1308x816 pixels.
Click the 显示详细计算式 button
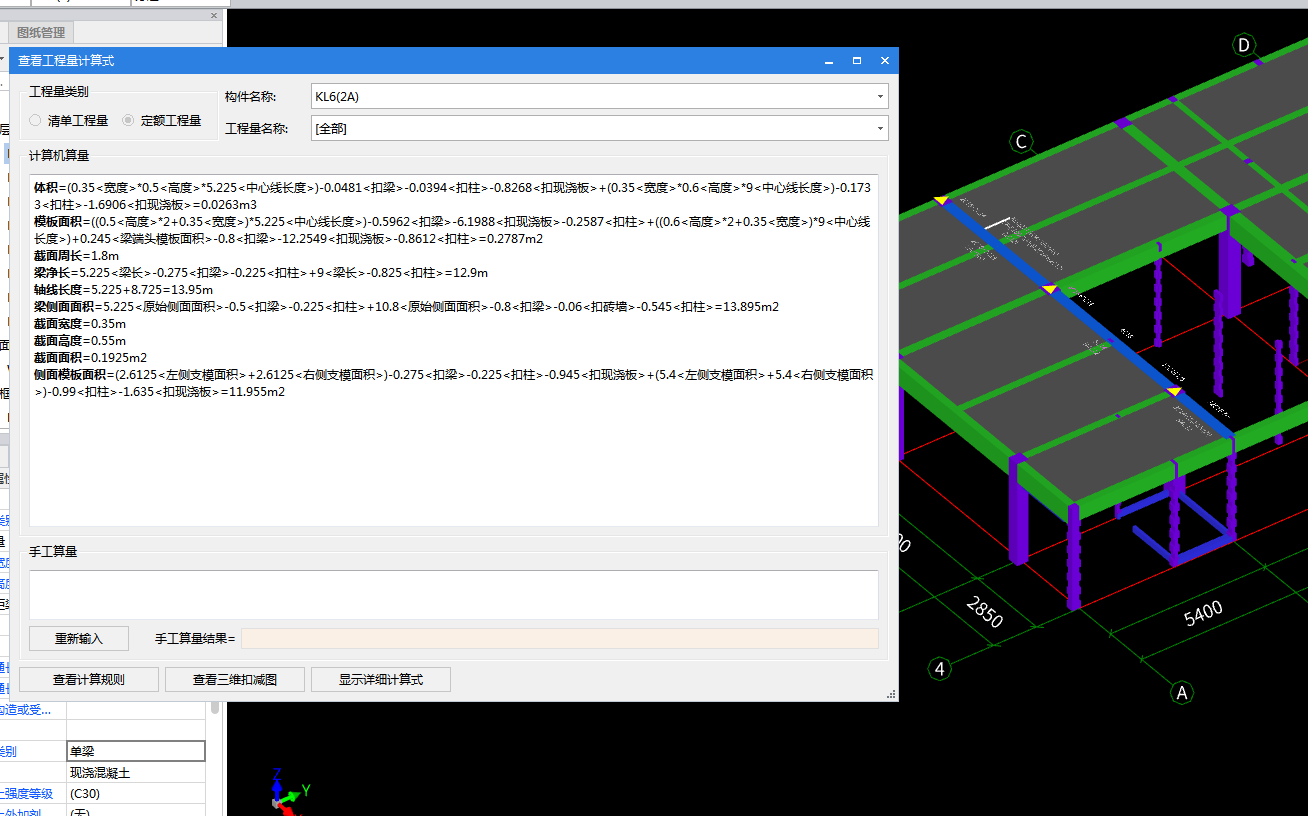pos(381,680)
